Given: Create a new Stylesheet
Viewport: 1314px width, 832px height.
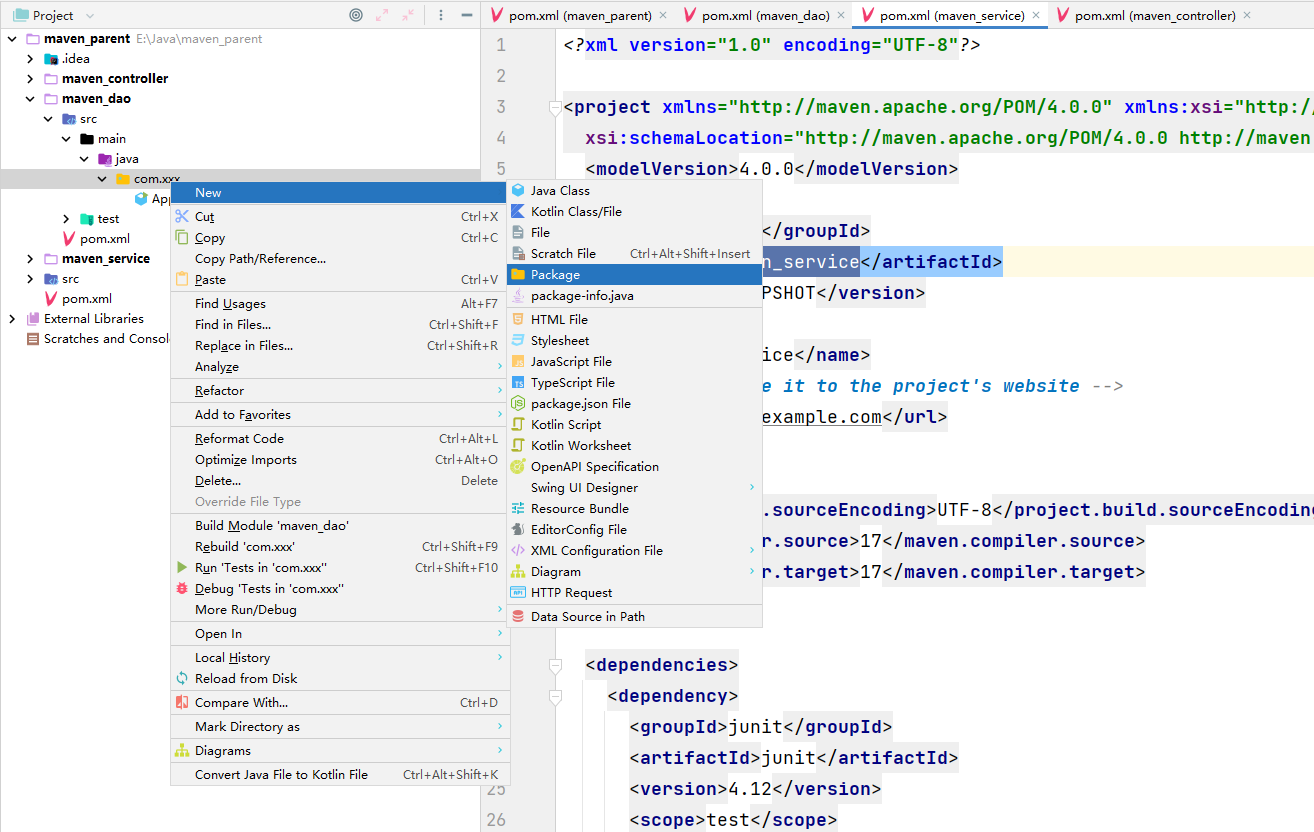Looking at the screenshot, I should click(634, 341).
